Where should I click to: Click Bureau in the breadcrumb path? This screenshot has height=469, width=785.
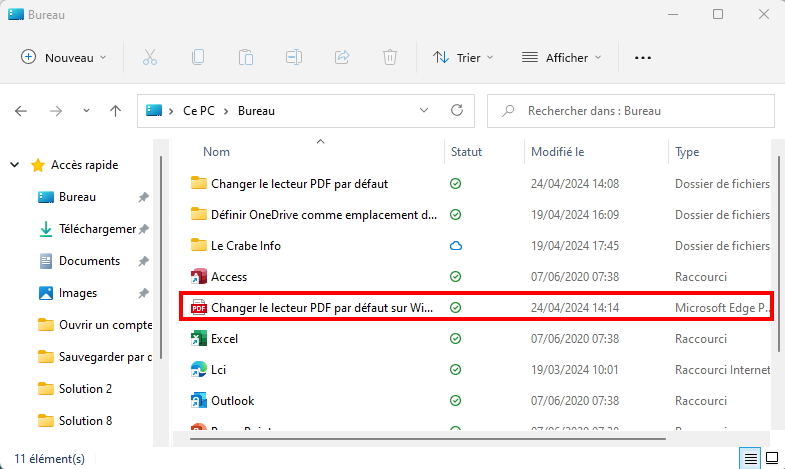click(256, 111)
